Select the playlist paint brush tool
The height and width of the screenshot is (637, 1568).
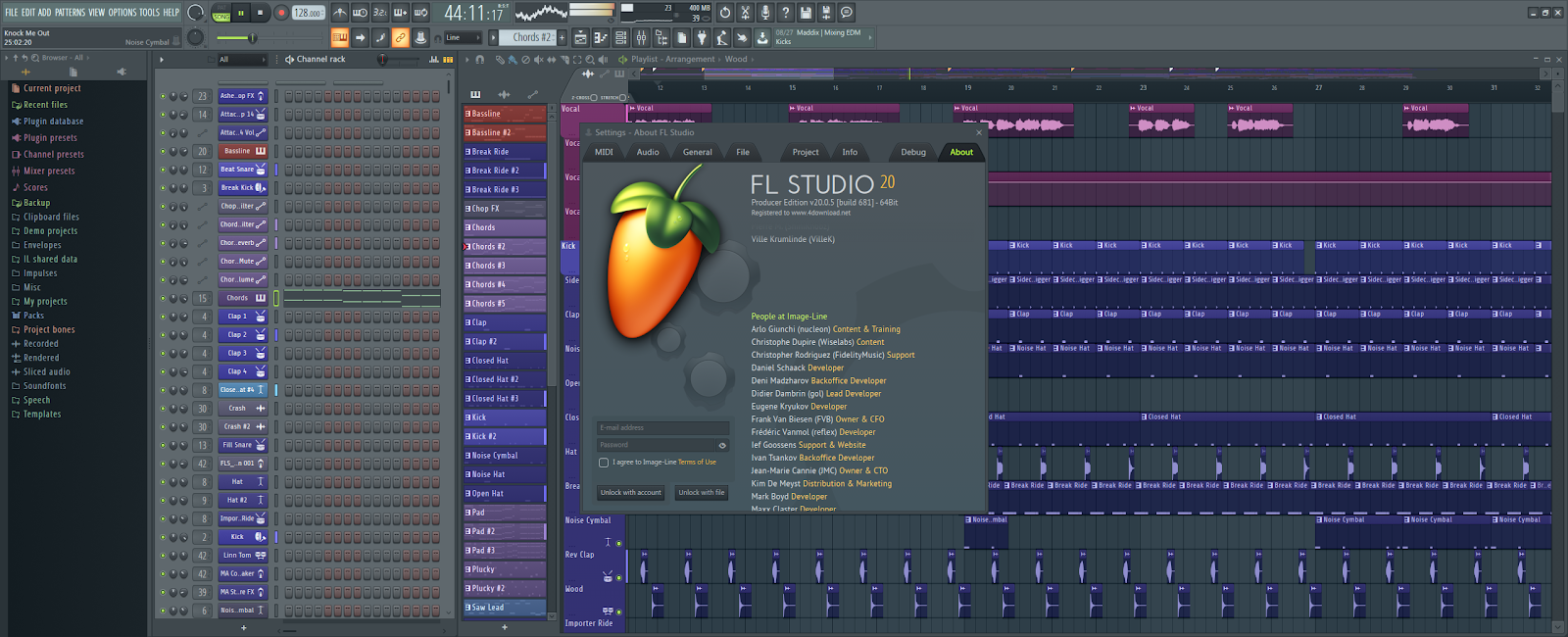coord(513,60)
